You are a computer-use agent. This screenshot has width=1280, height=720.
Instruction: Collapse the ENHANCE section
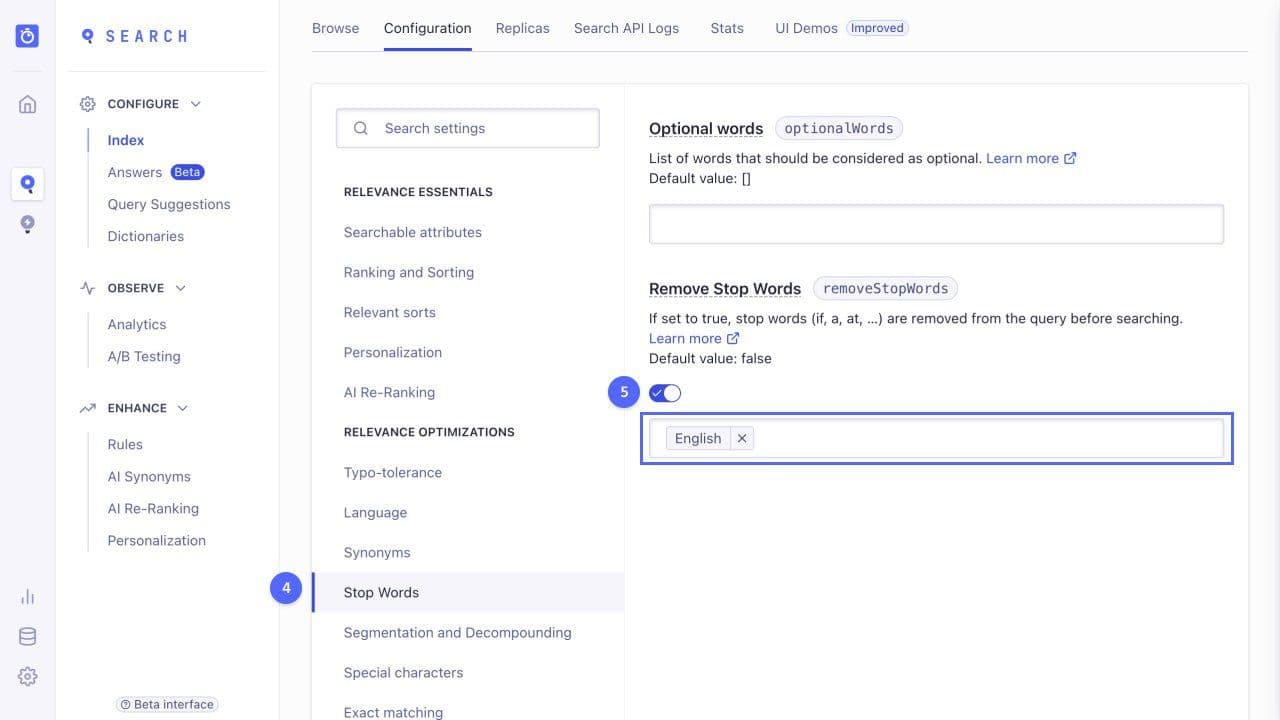(x=182, y=408)
